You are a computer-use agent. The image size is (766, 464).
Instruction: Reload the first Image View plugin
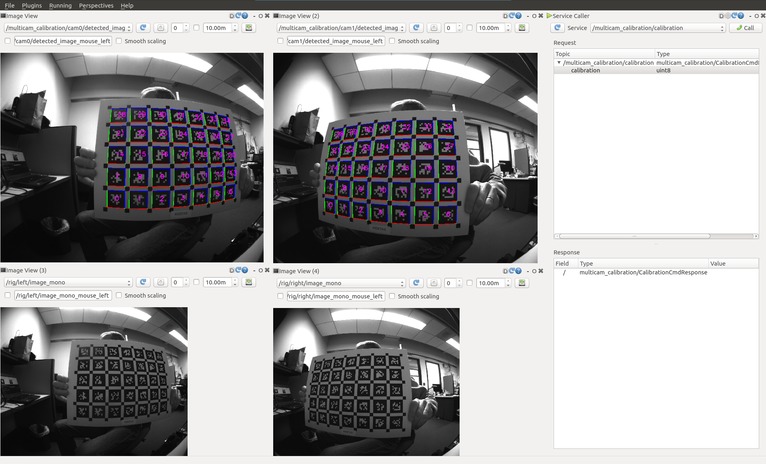point(239,16)
